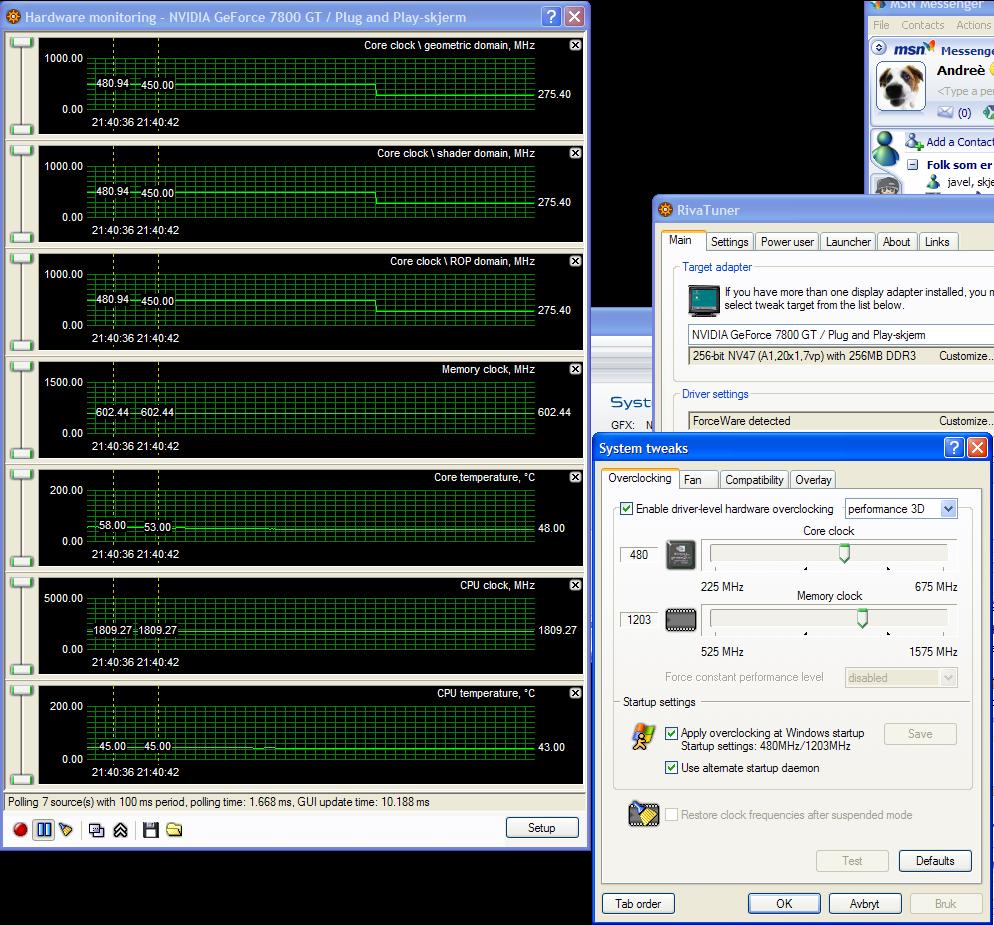The image size is (994, 925).
Task: Open help in System tweaks title bar
Action: click(953, 448)
